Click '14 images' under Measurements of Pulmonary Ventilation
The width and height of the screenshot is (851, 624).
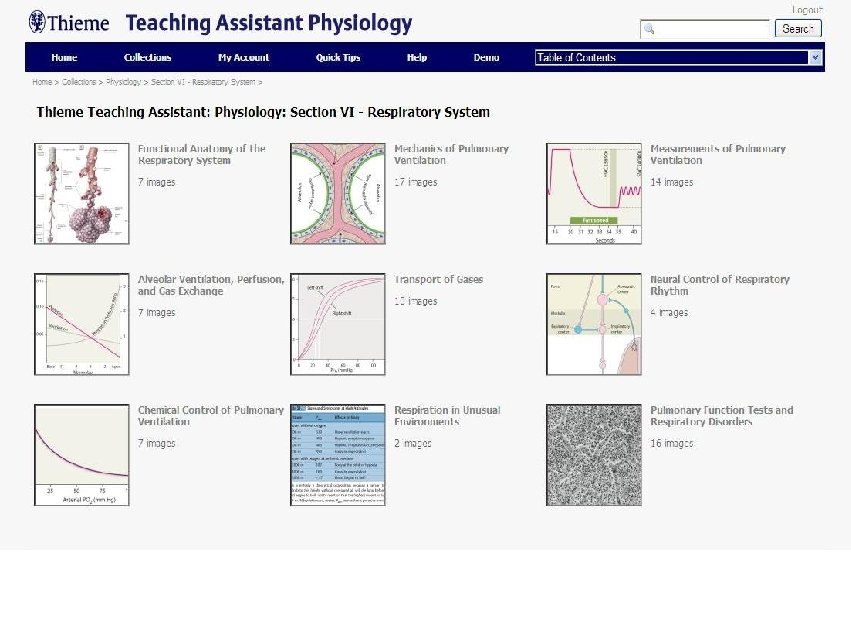671,182
